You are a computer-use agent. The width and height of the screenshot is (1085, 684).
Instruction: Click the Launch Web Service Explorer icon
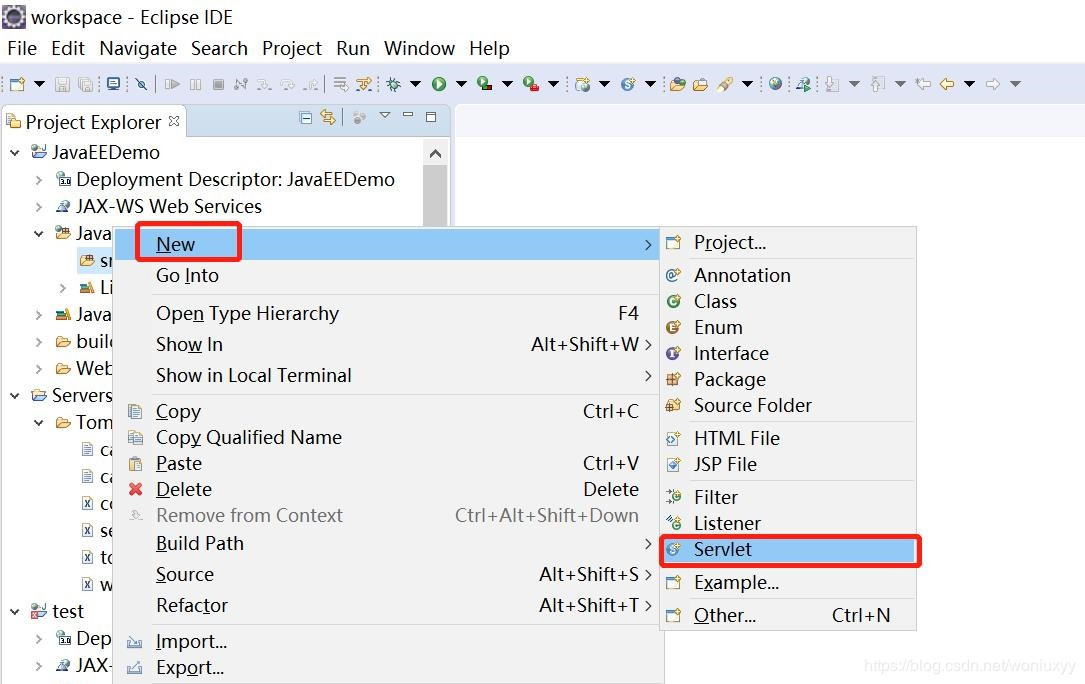(803, 84)
